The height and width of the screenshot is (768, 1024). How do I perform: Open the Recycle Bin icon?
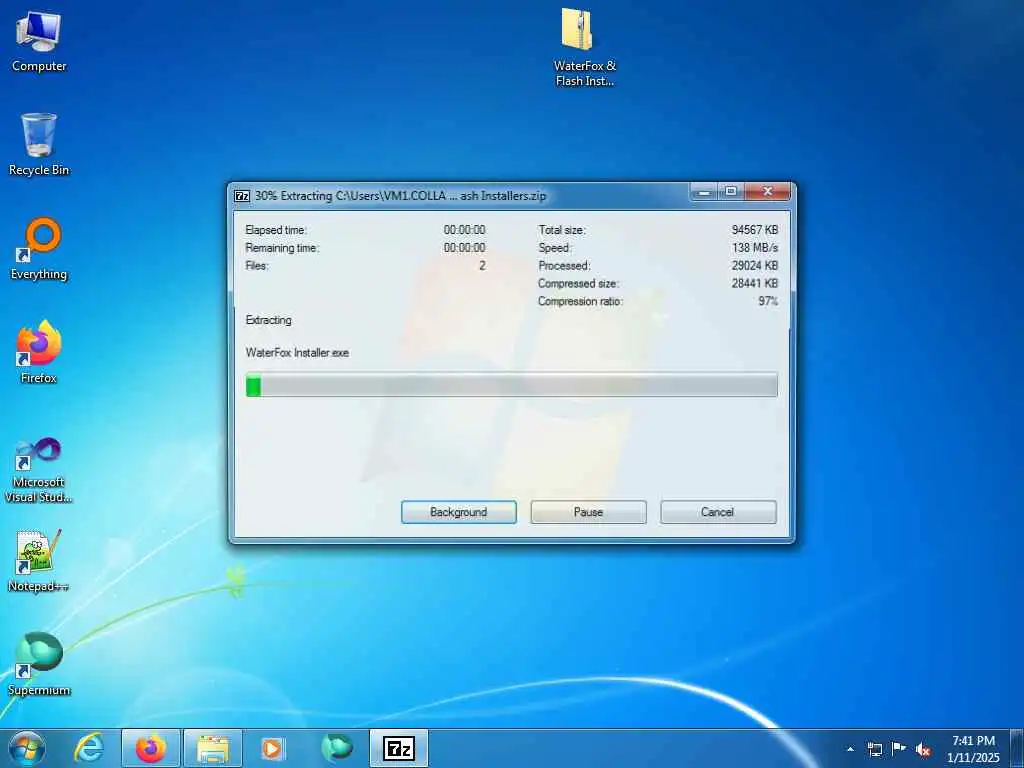(39, 145)
